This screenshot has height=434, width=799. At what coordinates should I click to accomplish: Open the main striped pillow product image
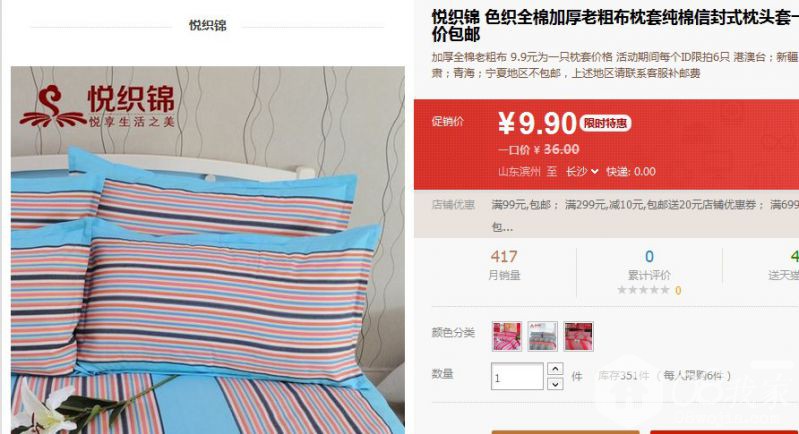(208, 250)
